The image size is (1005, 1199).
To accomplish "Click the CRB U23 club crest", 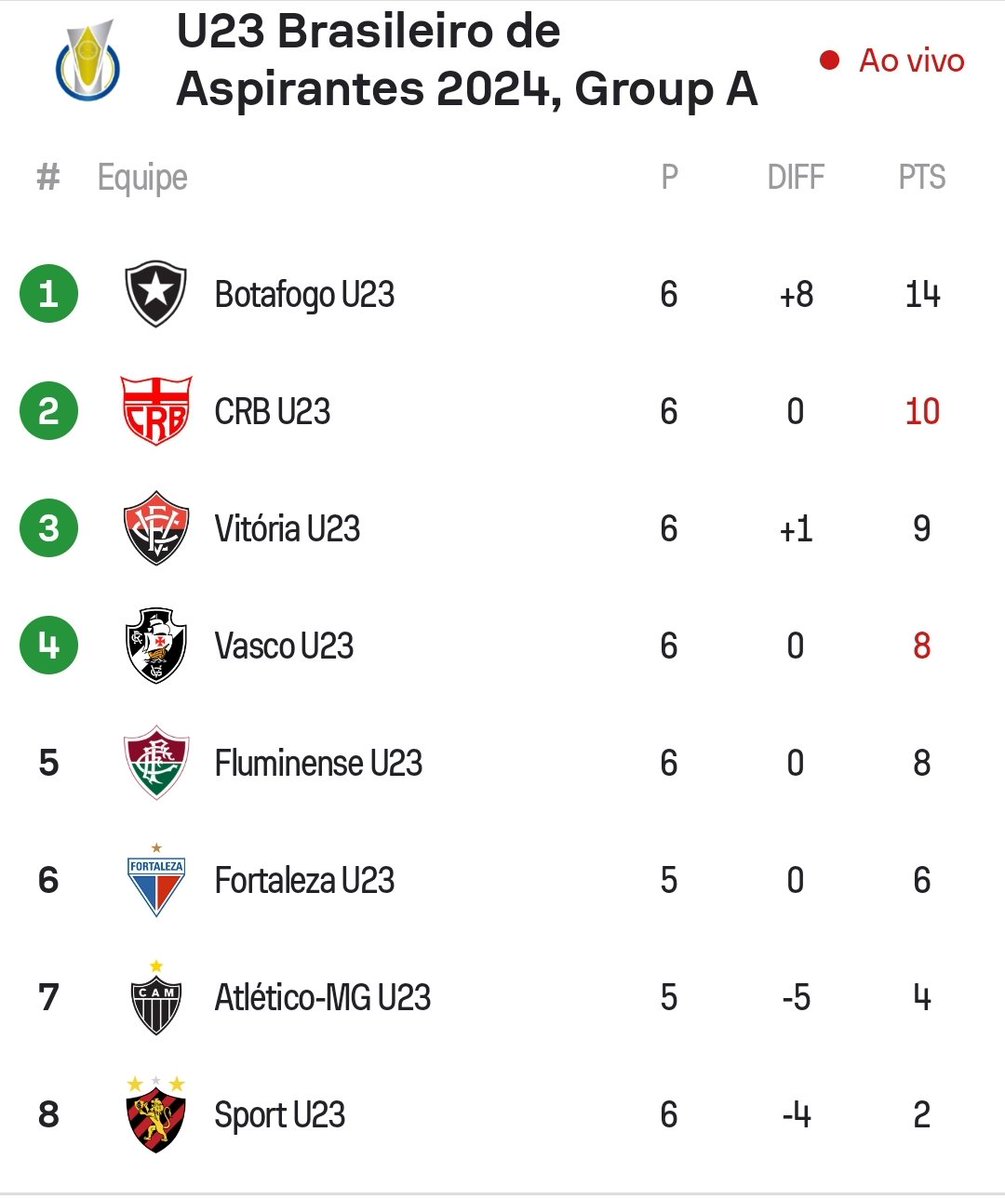I will [x=156, y=411].
